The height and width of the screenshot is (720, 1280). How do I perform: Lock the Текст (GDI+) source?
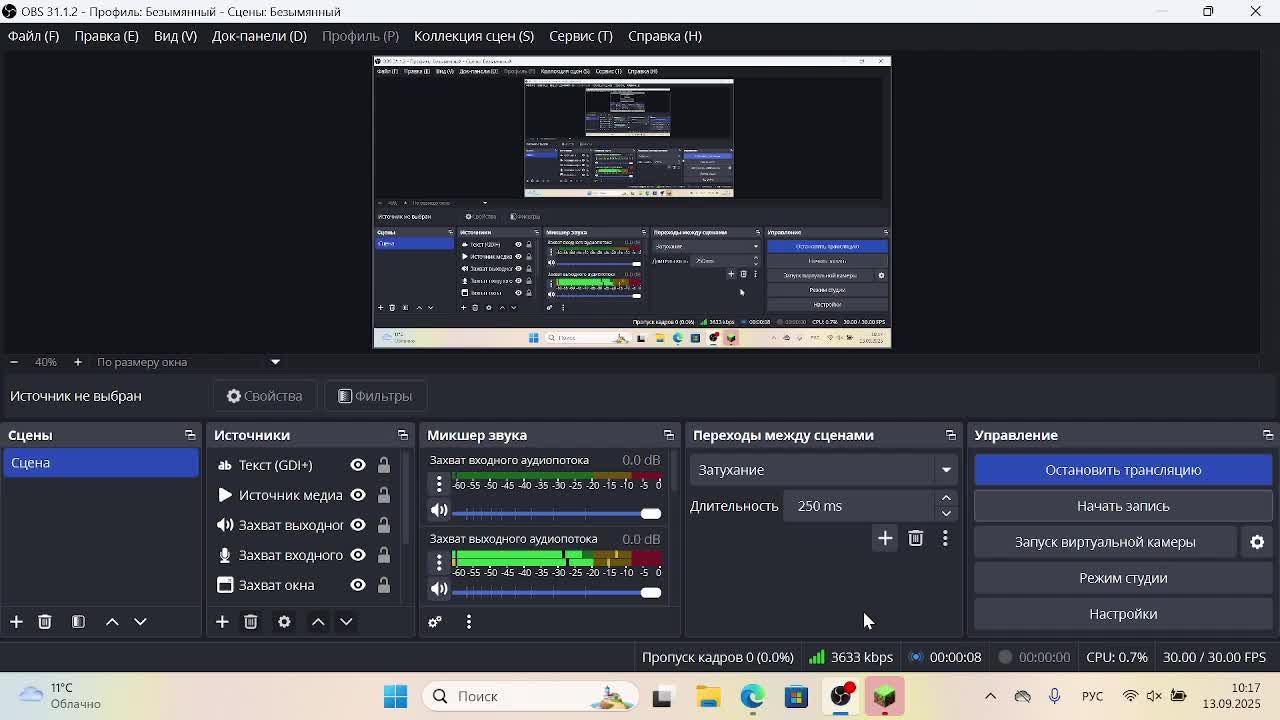click(384, 465)
